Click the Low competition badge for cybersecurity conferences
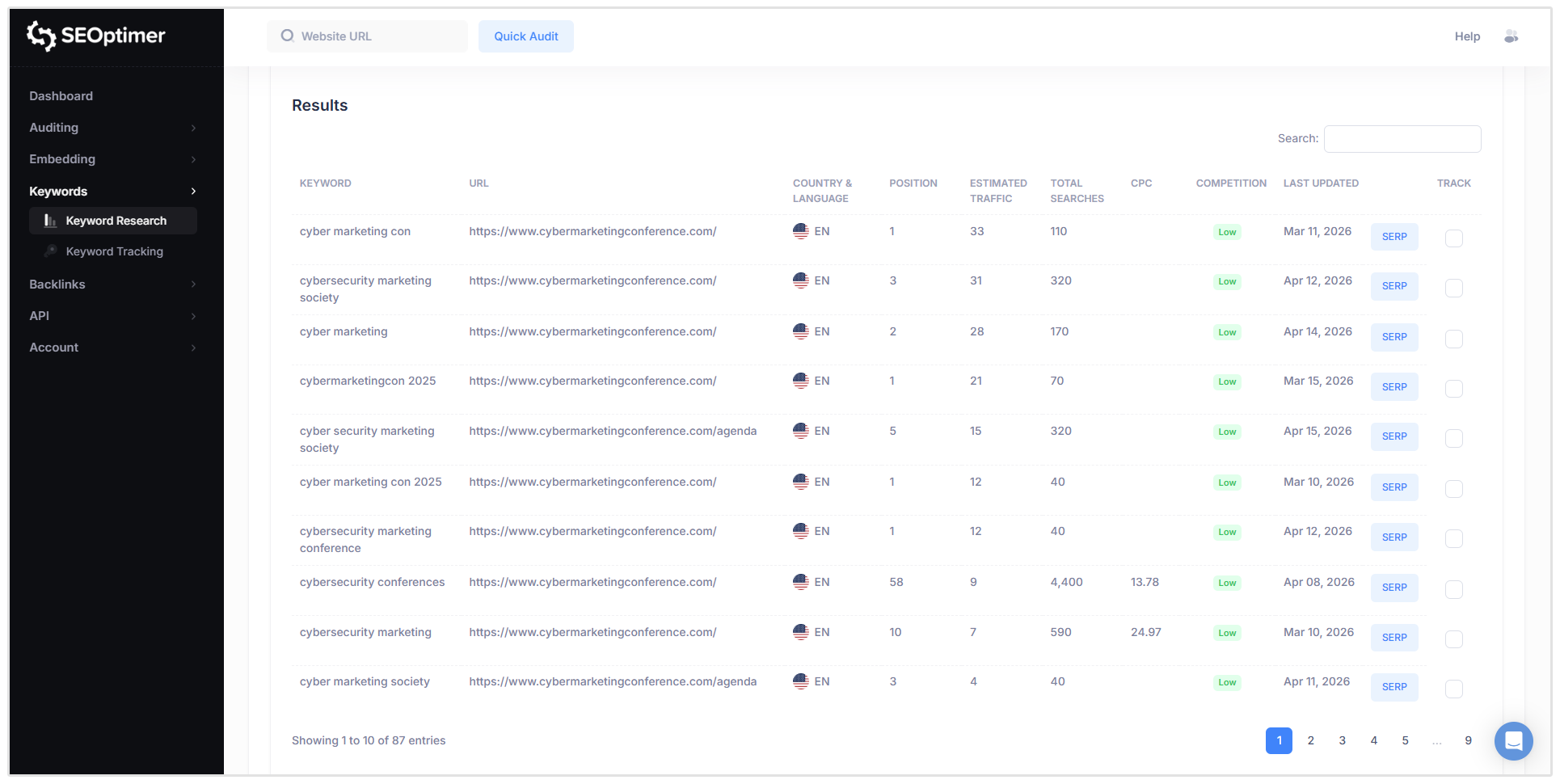The width and height of the screenshot is (1560, 784). coord(1226,583)
